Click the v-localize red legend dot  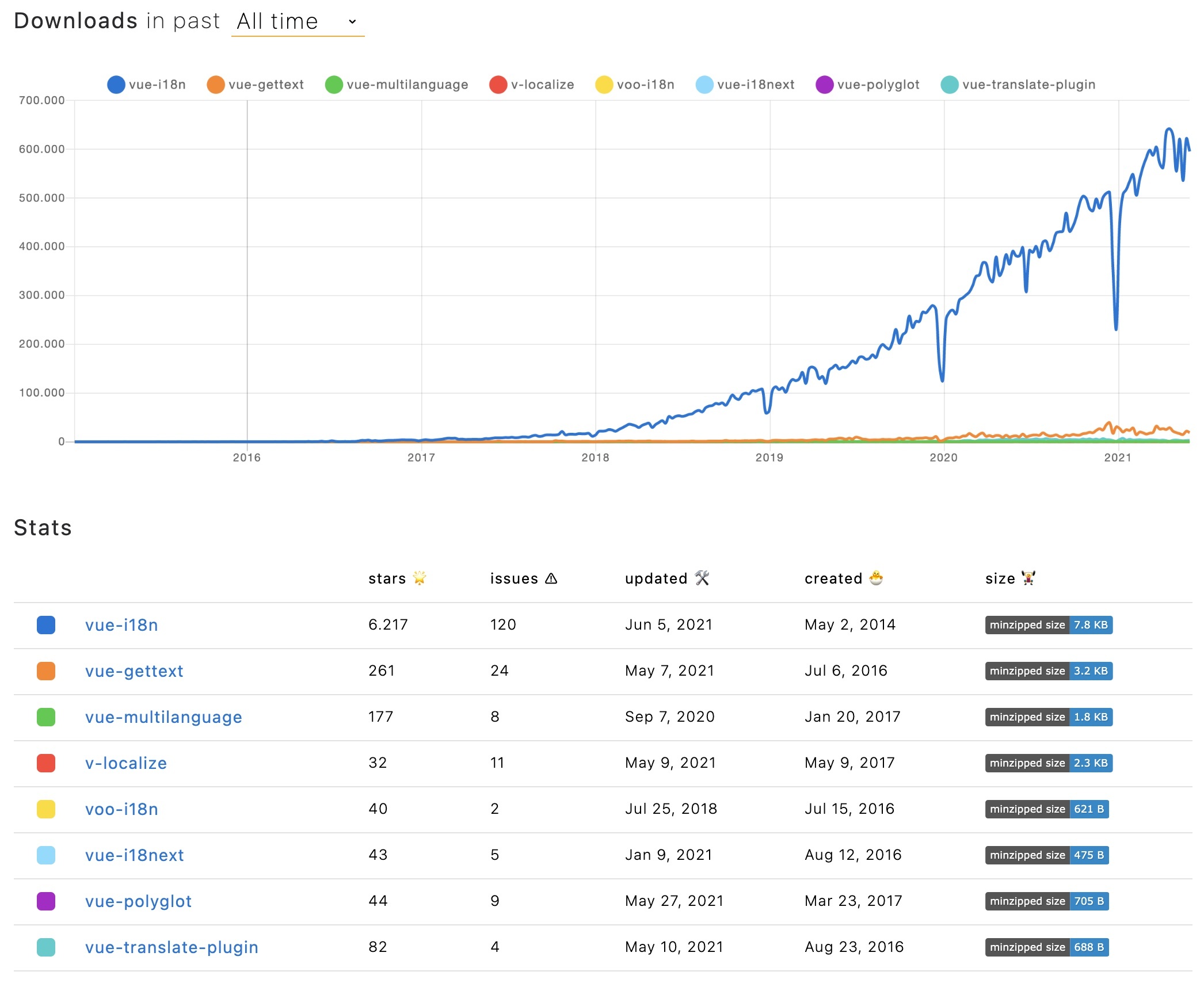(x=498, y=85)
